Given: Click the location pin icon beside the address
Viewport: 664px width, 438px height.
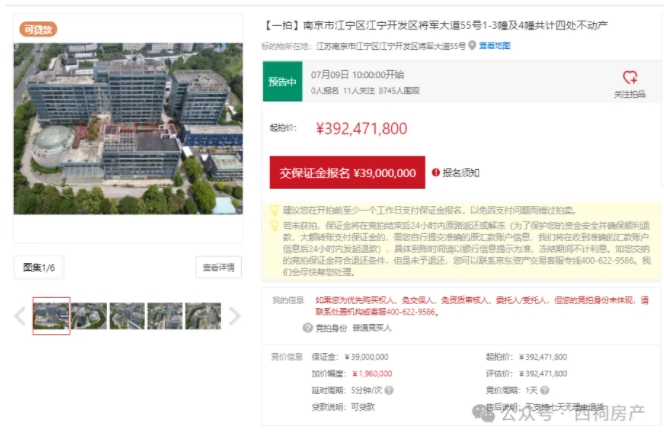Looking at the screenshot, I should point(472,46).
